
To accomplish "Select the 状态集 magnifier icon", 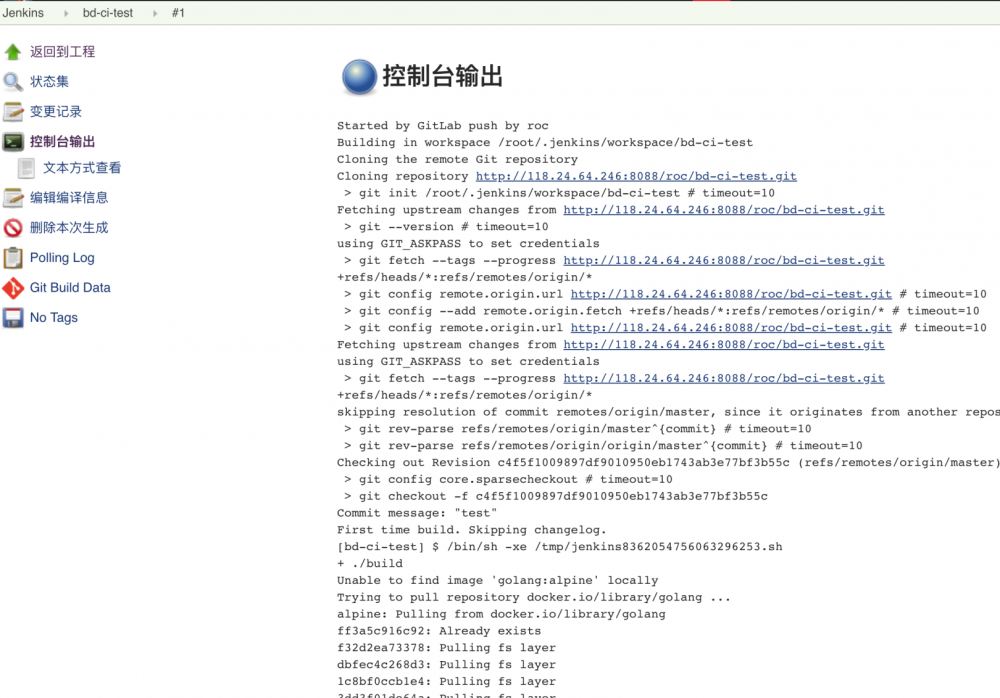I will pyautogui.click(x=13, y=80).
